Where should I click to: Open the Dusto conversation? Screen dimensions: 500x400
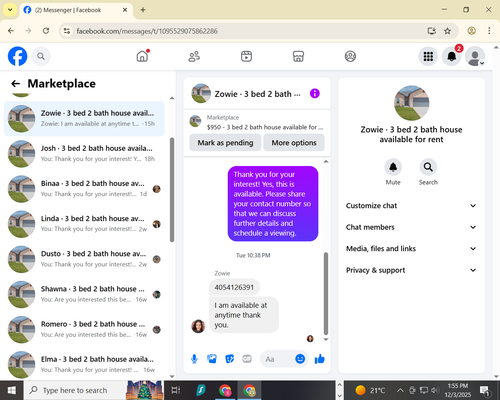[84, 259]
